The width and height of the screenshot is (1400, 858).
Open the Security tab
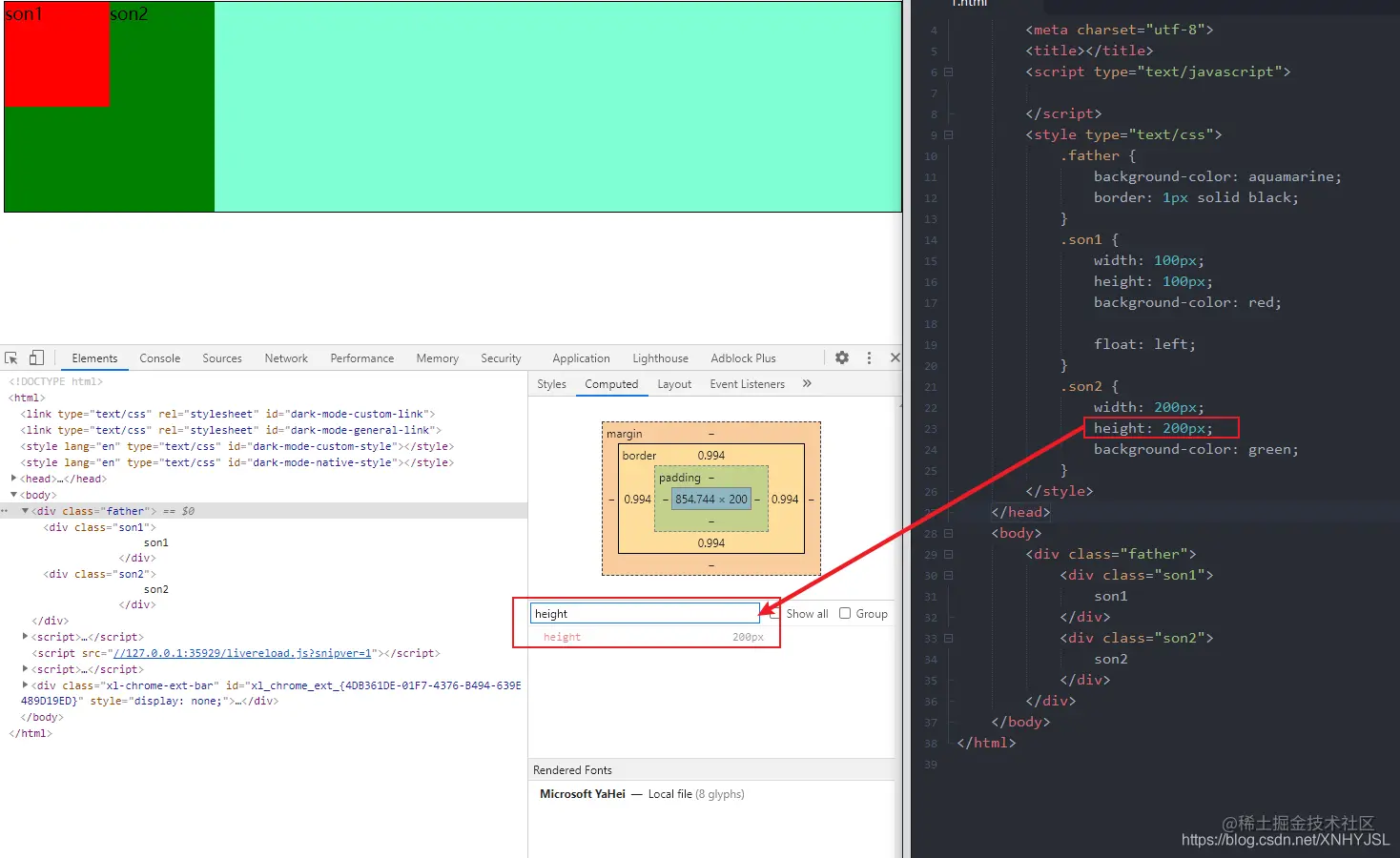click(x=501, y=358)
